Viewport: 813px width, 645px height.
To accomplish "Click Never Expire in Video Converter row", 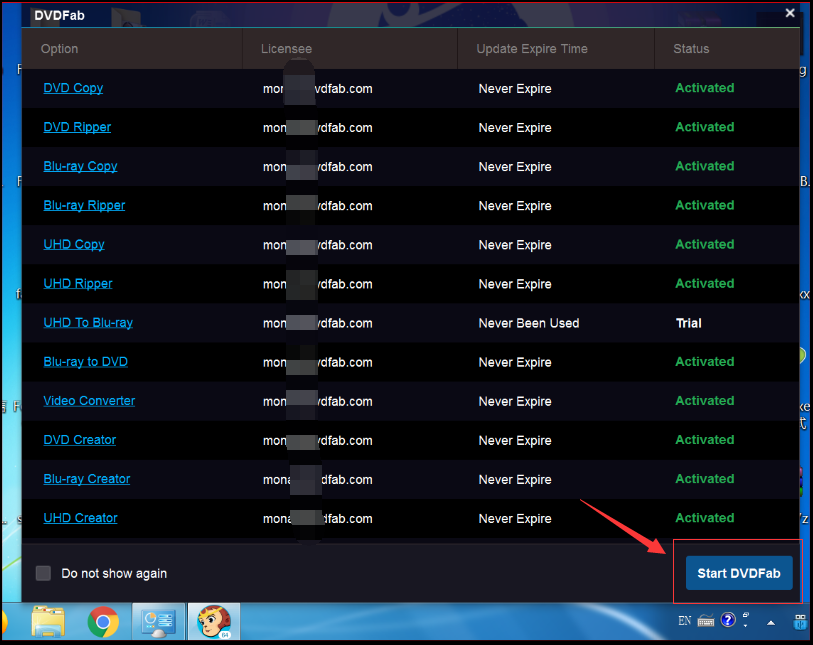I will tap(515, 401).
